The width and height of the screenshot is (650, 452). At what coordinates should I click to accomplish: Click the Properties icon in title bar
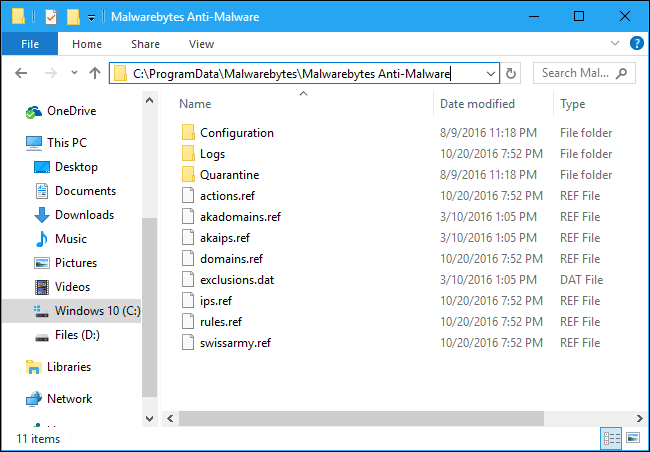(50, 16)
